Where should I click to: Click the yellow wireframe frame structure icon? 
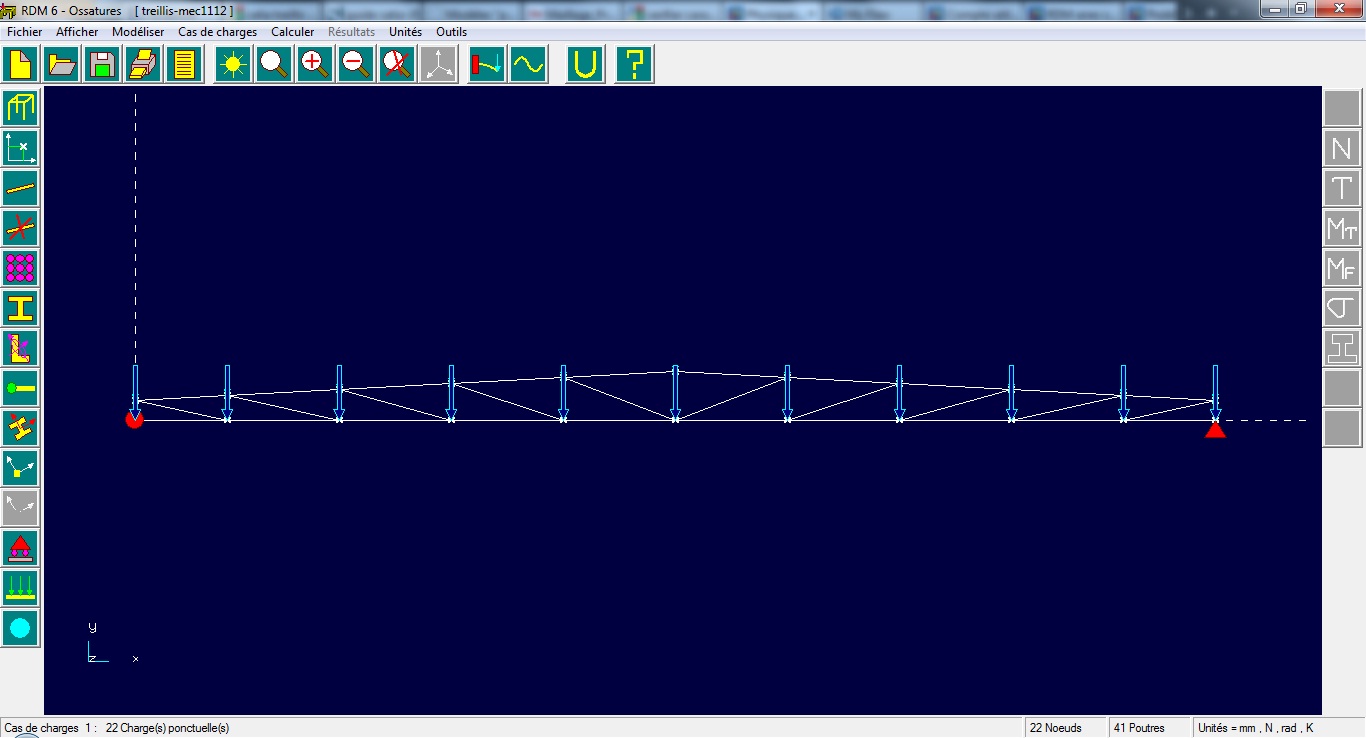(21, 108)
